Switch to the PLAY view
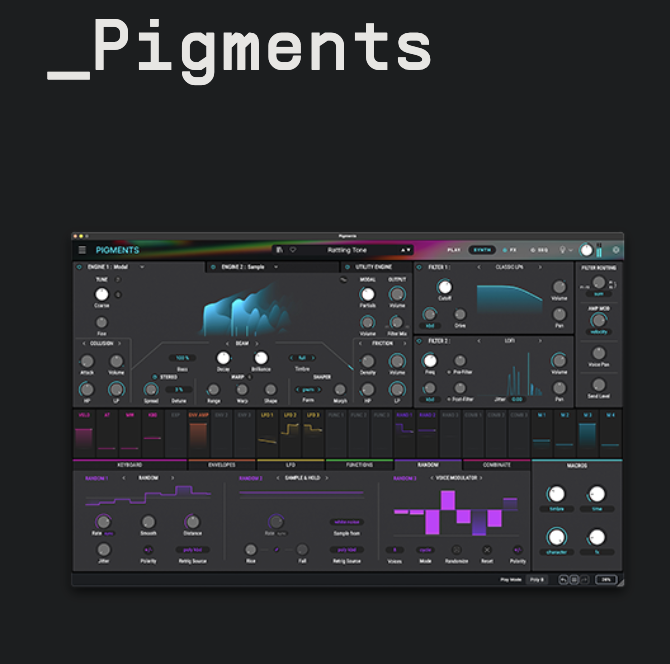The image size is (670, 664). 454,250
